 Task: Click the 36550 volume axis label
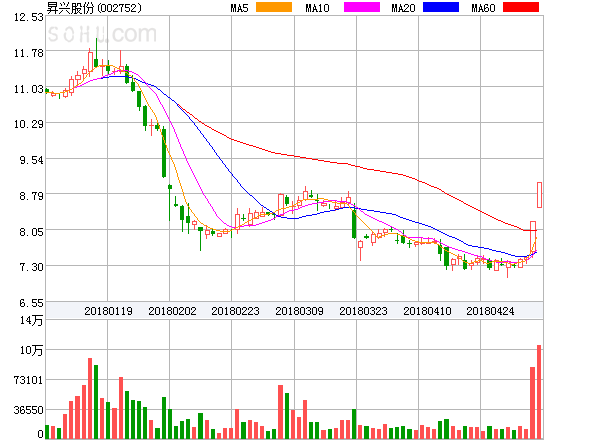(29, 410)
